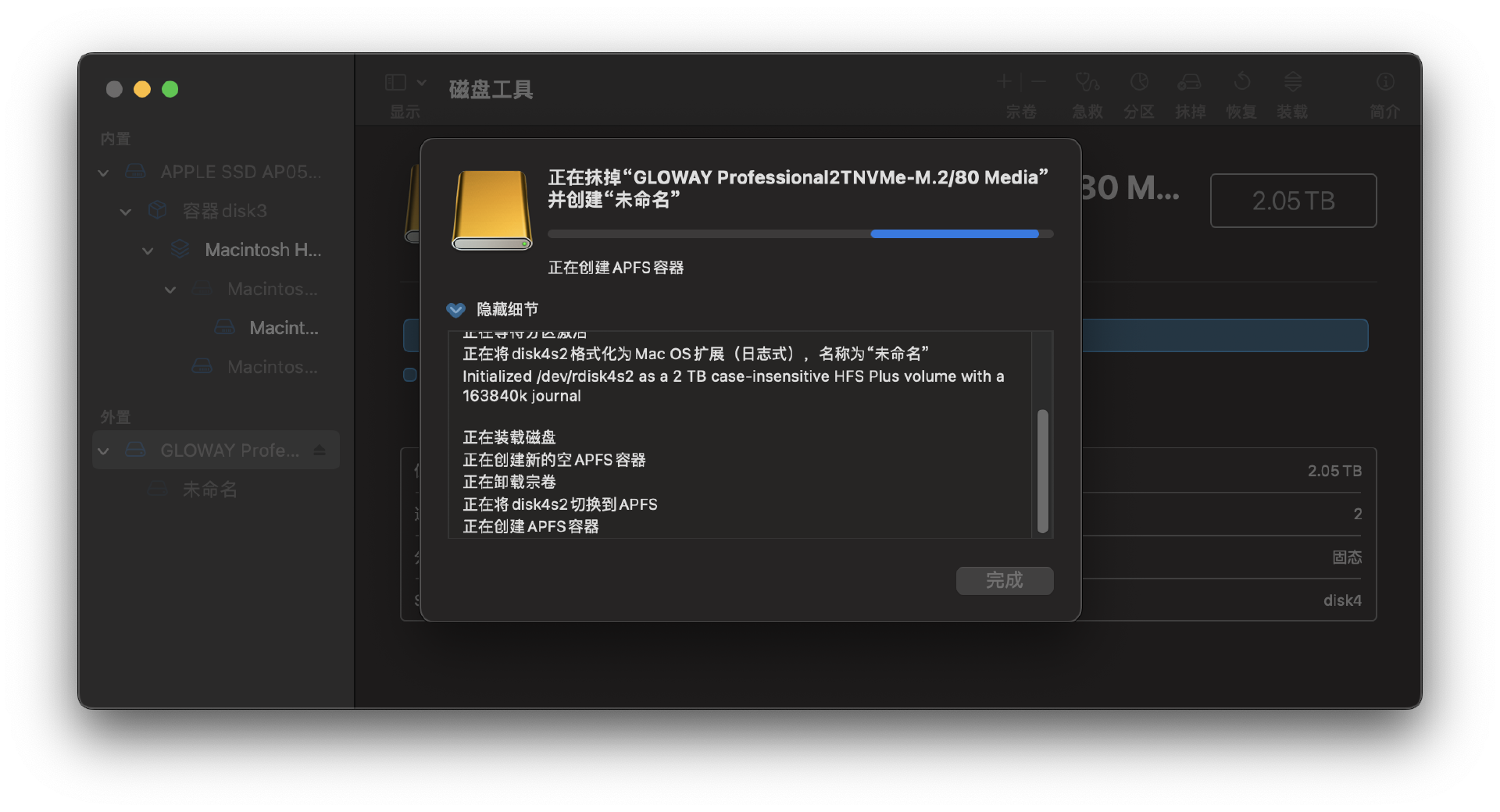Click the APPLE SSD drive icon
This screenshot has width=1500, height=812.
pos(135,171)
